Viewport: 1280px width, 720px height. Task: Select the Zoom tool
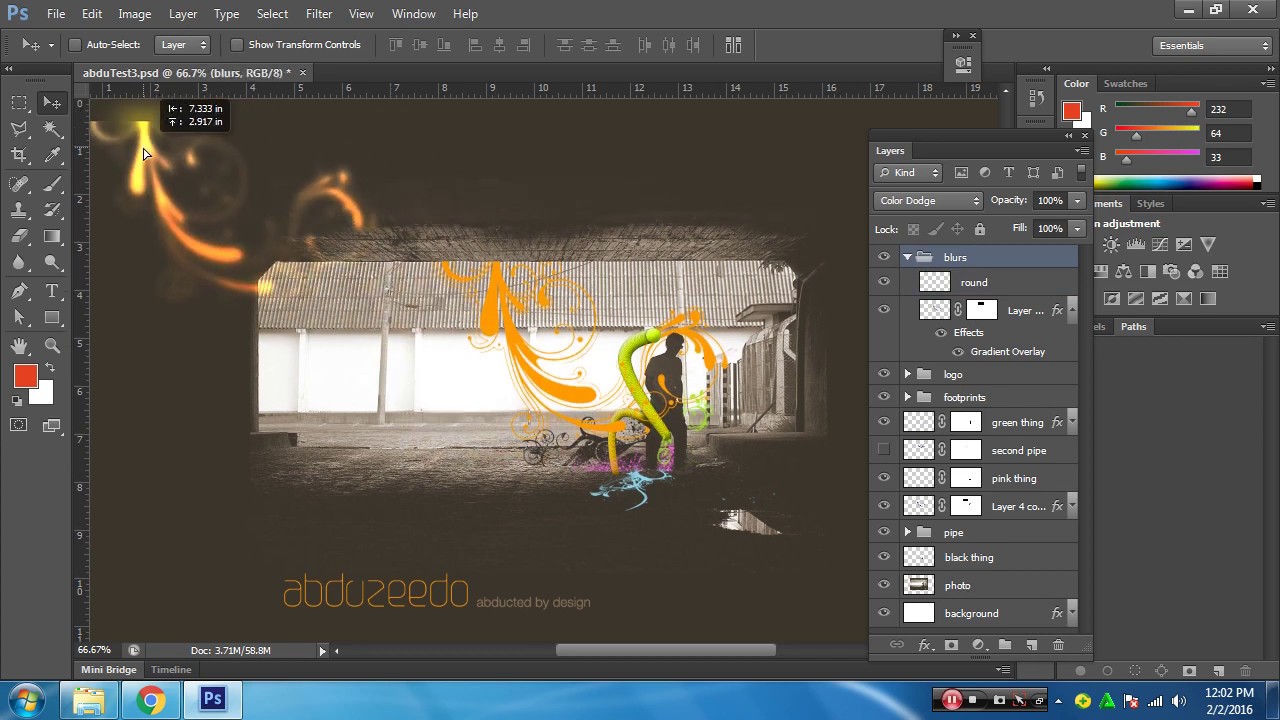click(x=52, y=346)
